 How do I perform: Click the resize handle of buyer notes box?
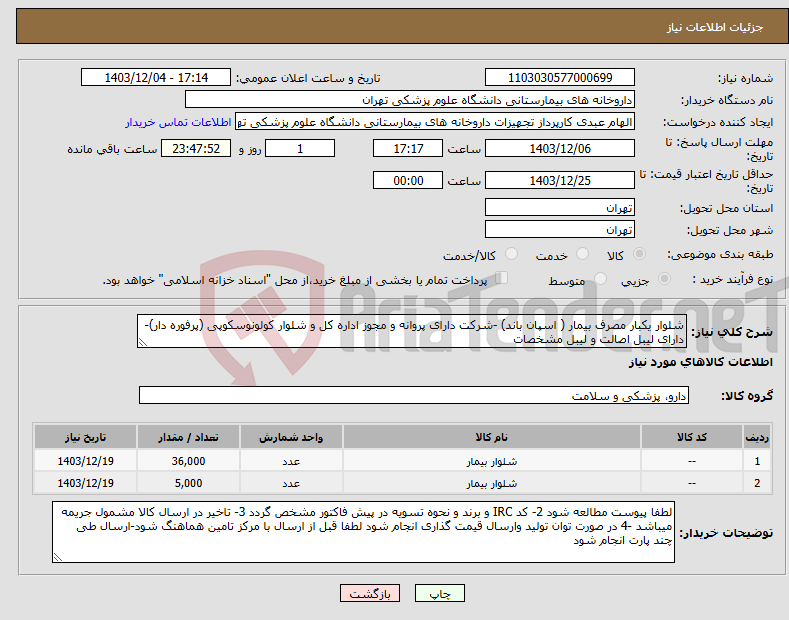[58, 557]
